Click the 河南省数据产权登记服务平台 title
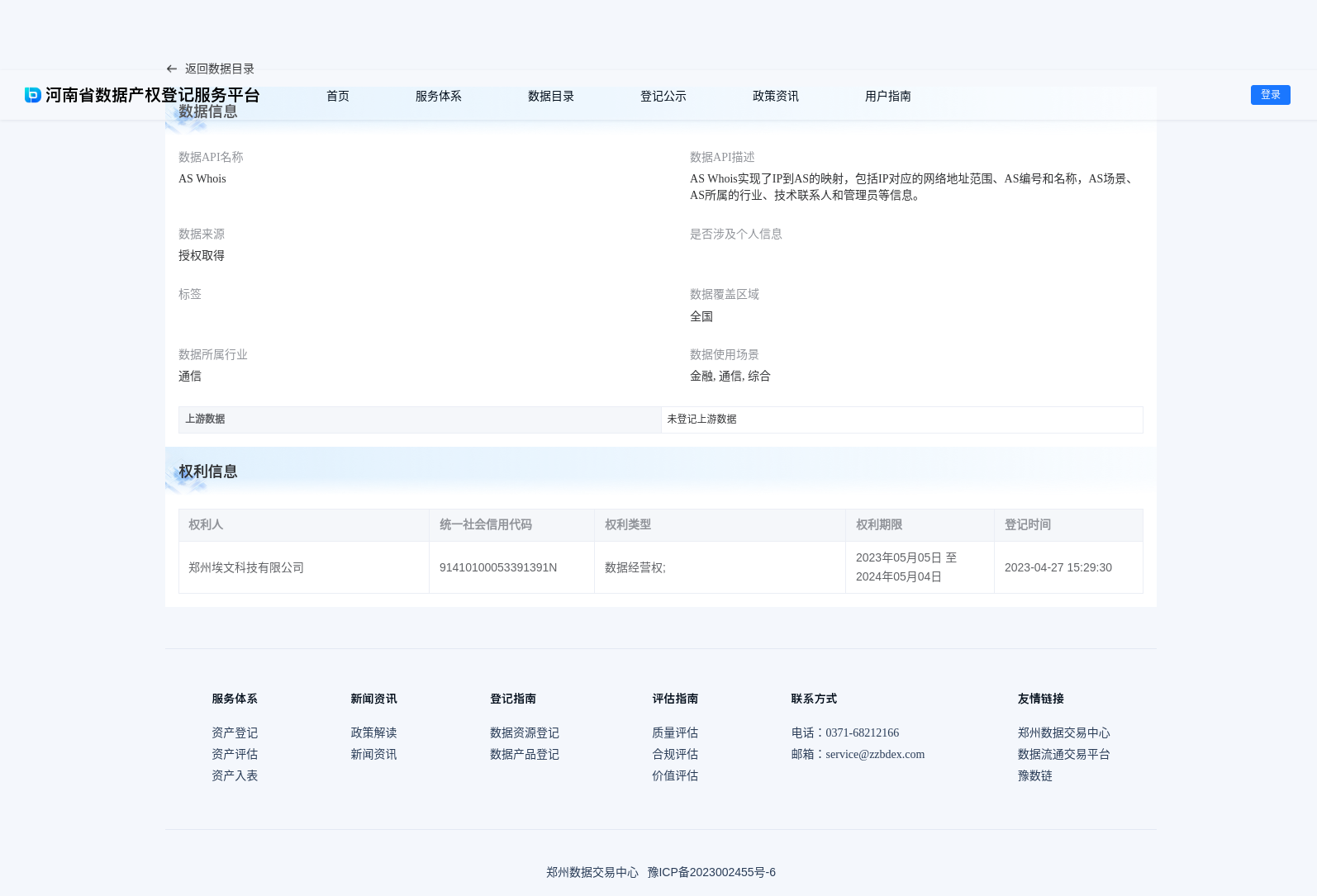Viewport: 1317px width, 896px height. (153, 95)
